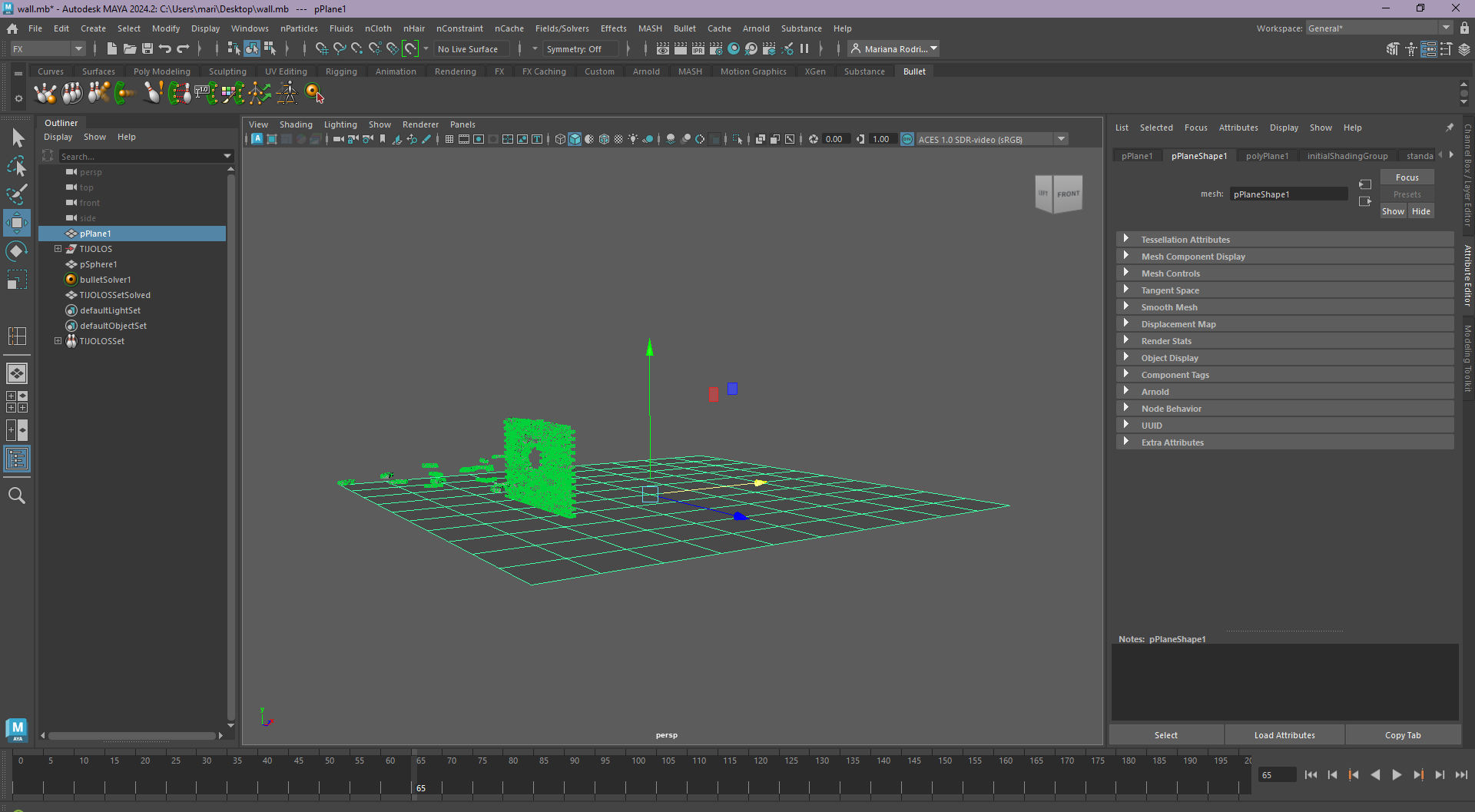The image size is (1475, 812).
Task: Open the Outliner toggle icon in sidebar
Action: [17, 459]
